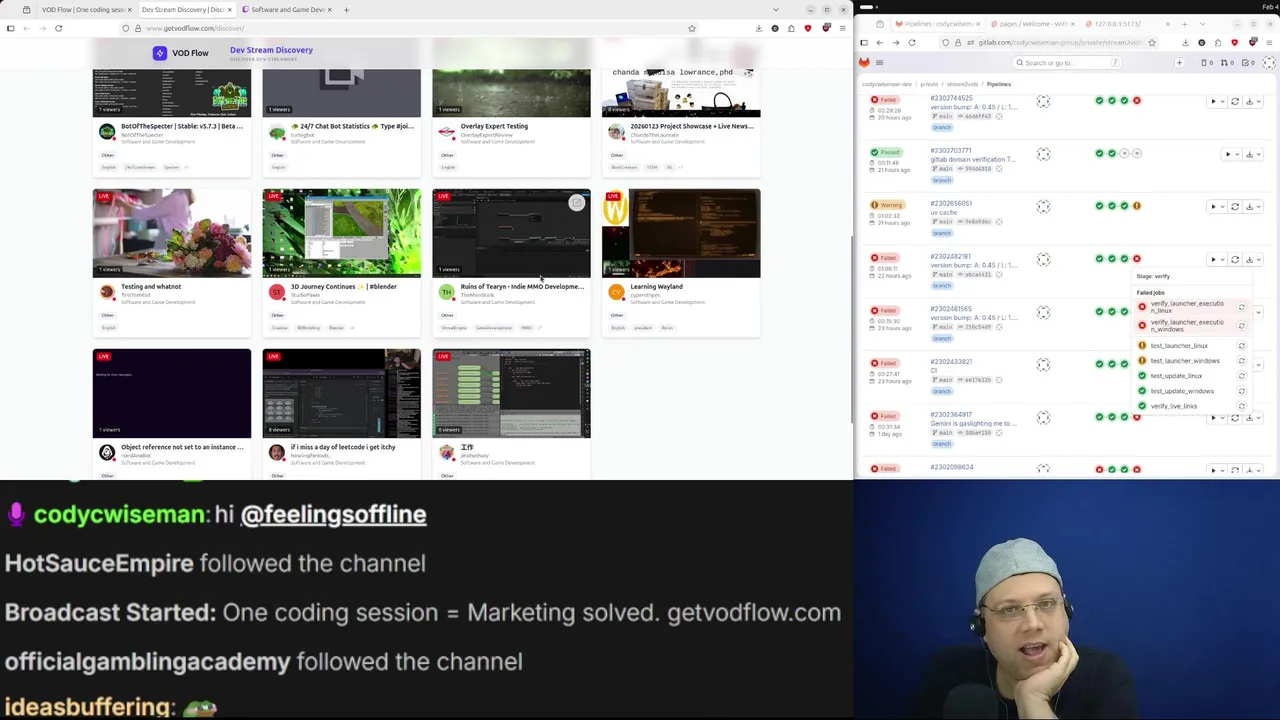The width and height of the screenshot is (1280, 720).
Task: Click the codycwiseman-dev breadcrumb link
Action: (x=887, y=84)
